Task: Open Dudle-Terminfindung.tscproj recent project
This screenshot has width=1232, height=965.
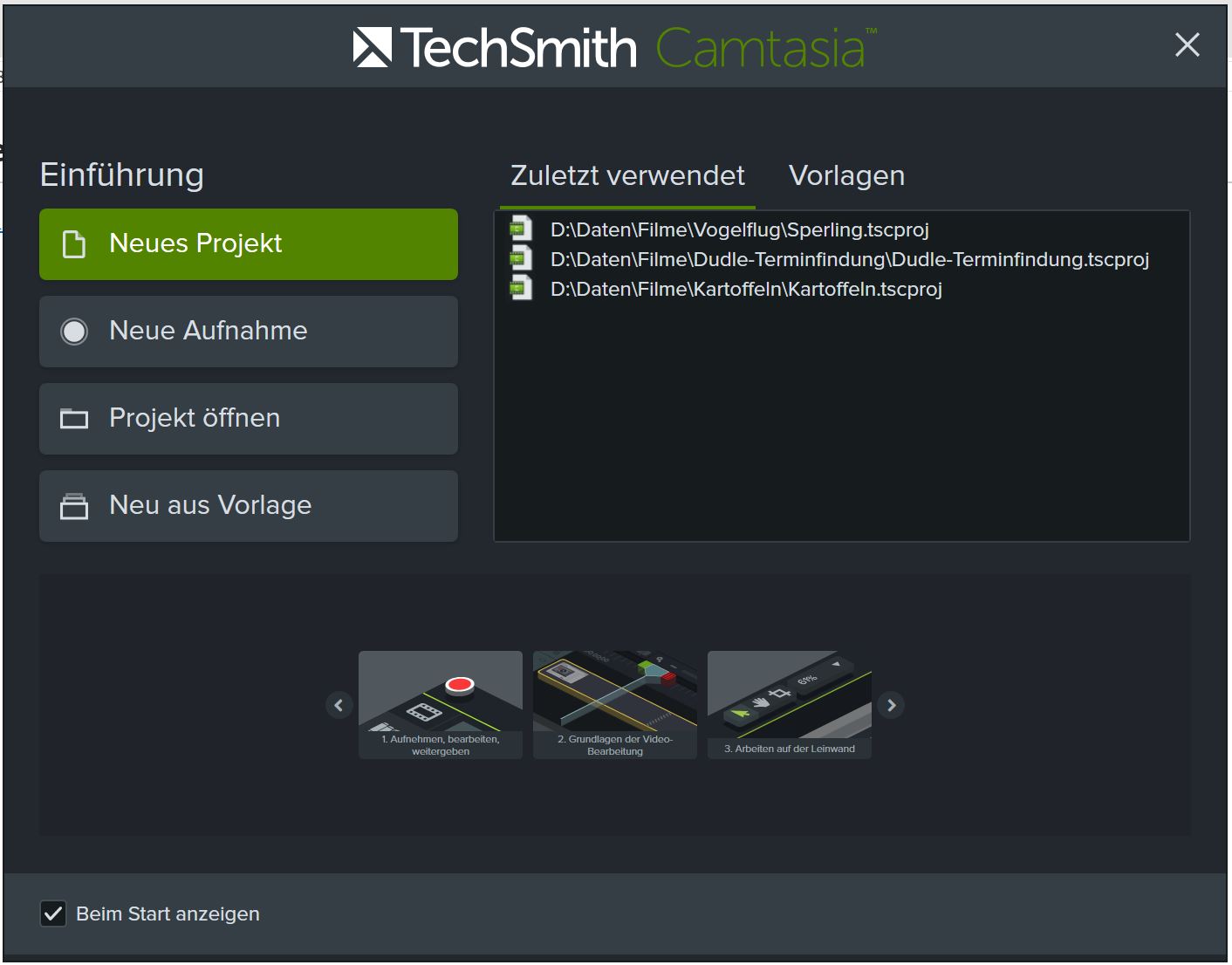Action: coord(849,259)
